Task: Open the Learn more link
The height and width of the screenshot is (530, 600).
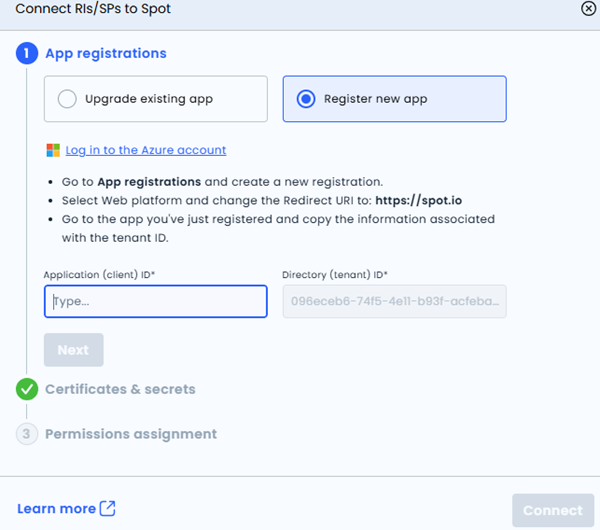Action: click(x=57, y=509)
